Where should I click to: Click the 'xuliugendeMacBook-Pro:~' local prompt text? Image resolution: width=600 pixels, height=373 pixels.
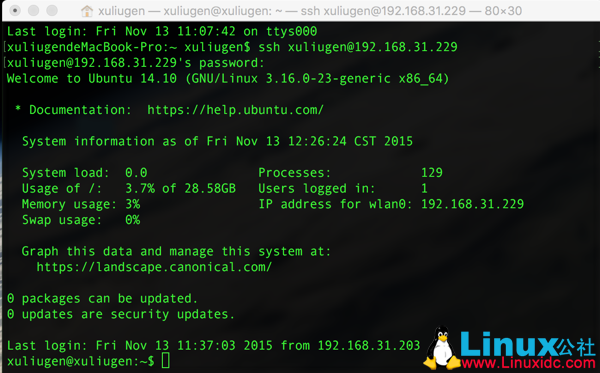(x=92, y=47)
